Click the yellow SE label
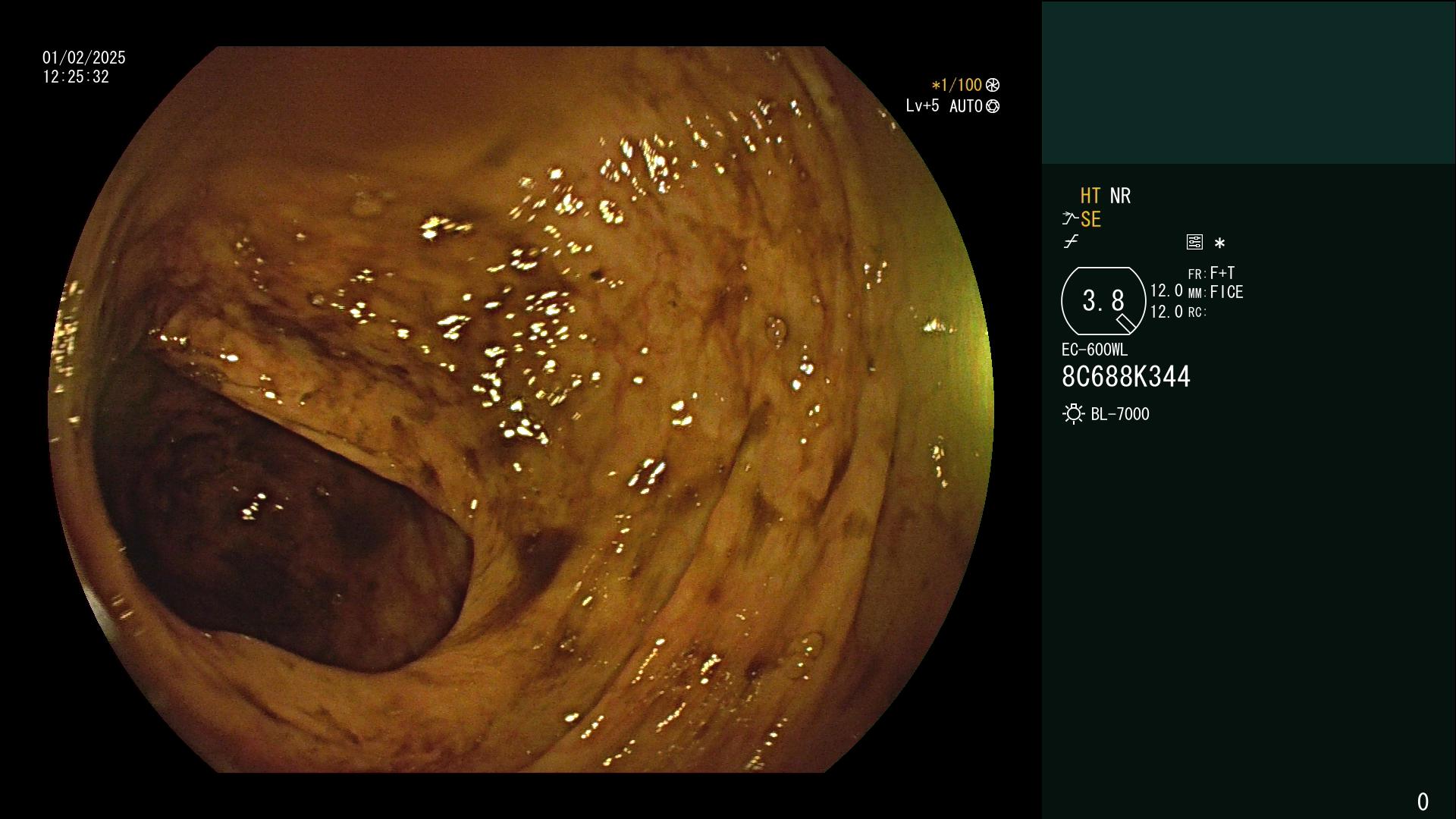The image size is (1456, 819). pyautogui.click(x=1090, y=220)
